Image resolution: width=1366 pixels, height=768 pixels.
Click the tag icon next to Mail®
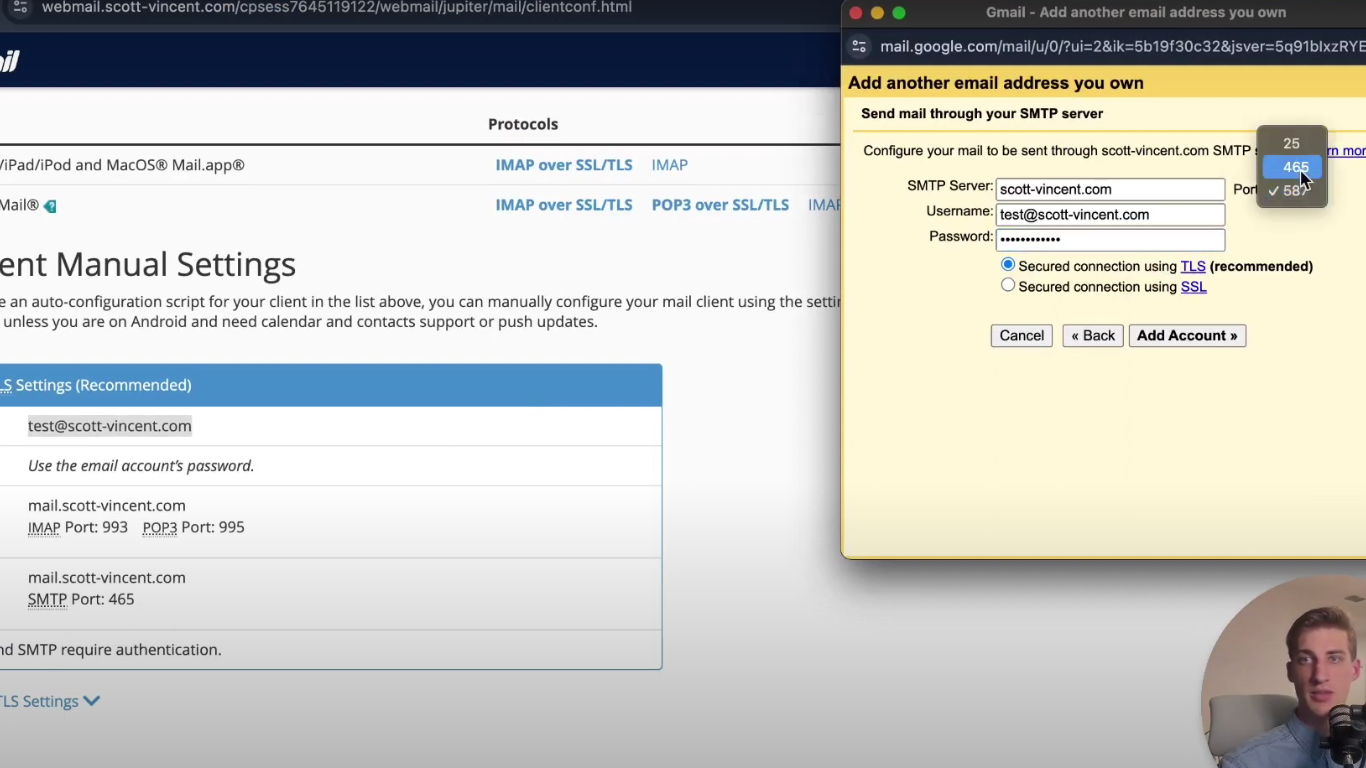[x=50, y=206]
